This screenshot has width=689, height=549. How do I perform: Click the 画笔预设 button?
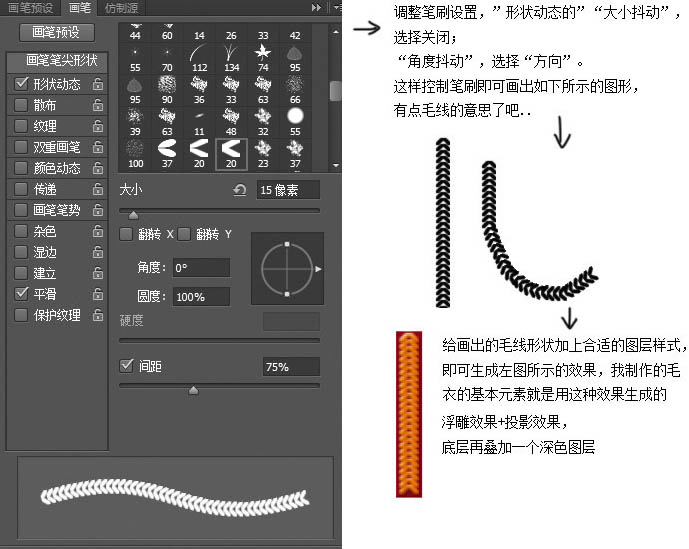point(56,33)
